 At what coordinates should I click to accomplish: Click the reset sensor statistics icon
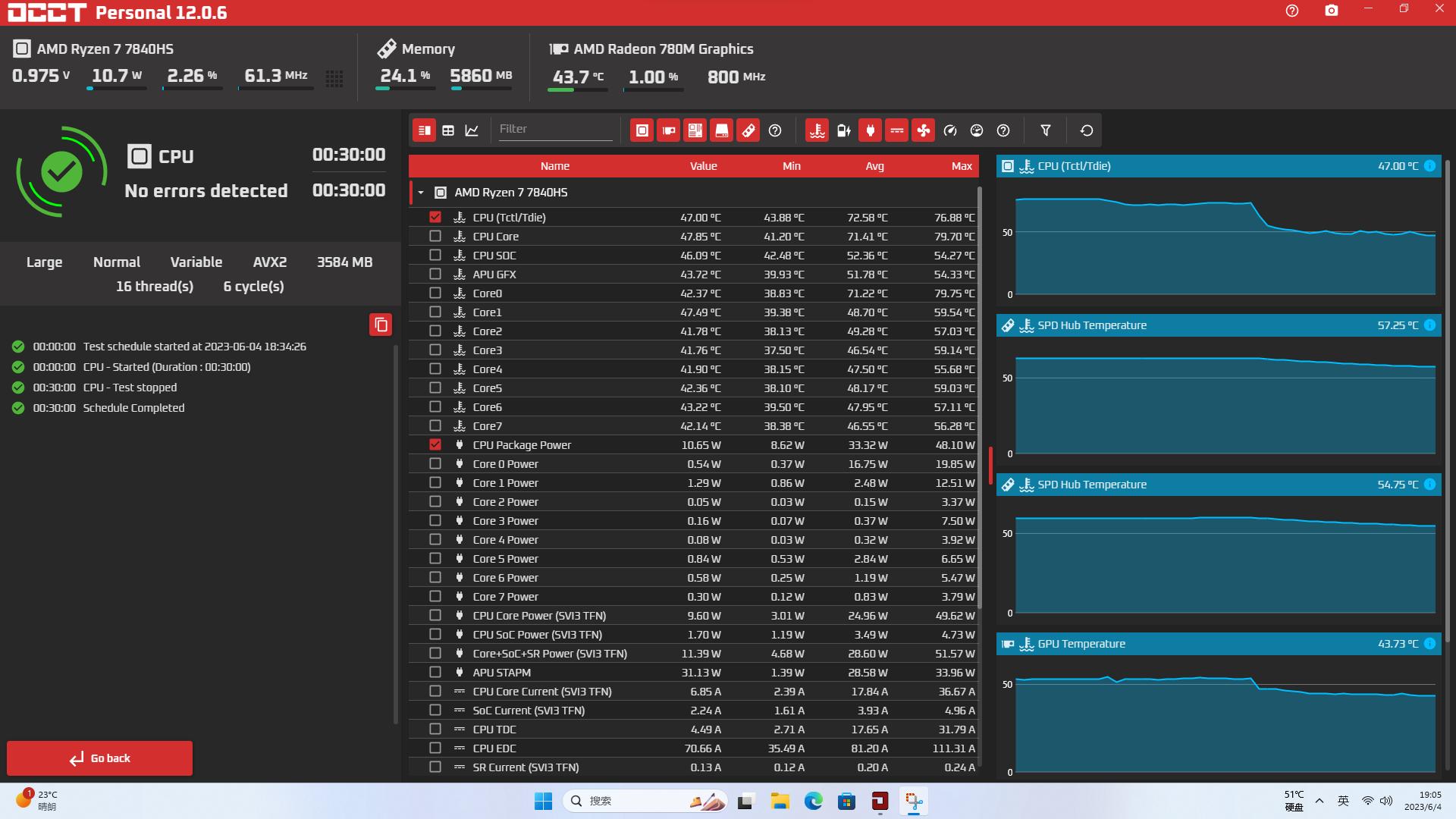pyautogui.click(x=1086, y=130)
